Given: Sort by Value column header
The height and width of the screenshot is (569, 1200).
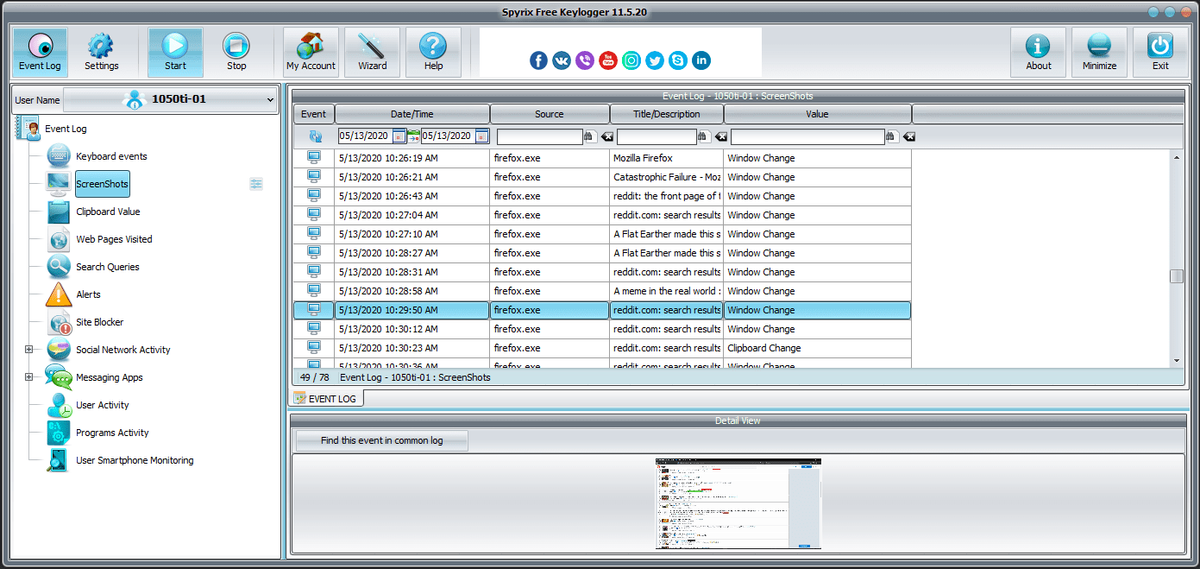Looking at the screenshot, I should pyautogui.click(x=818, y=114).
